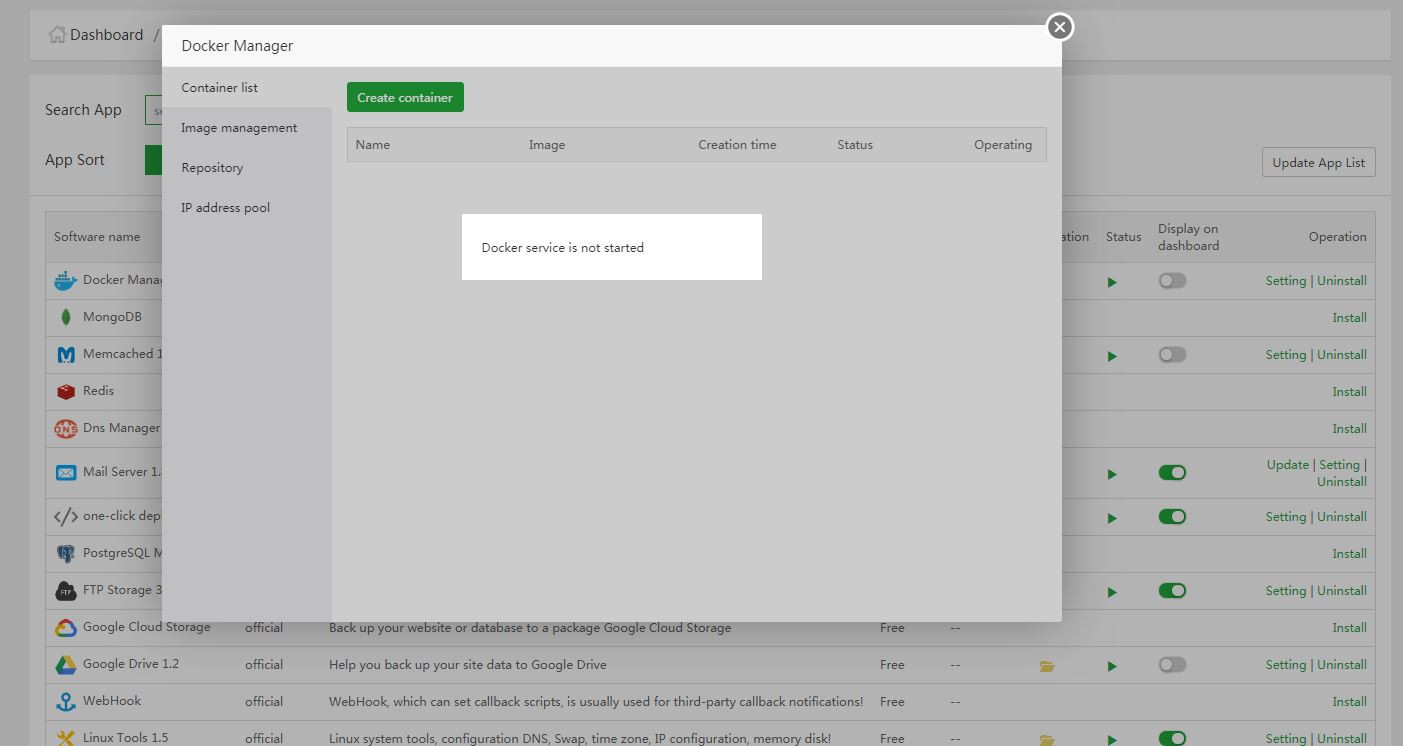Click the Mail Server envelope icon
Screen dimensions: 1403x746
tap(64, 471)
